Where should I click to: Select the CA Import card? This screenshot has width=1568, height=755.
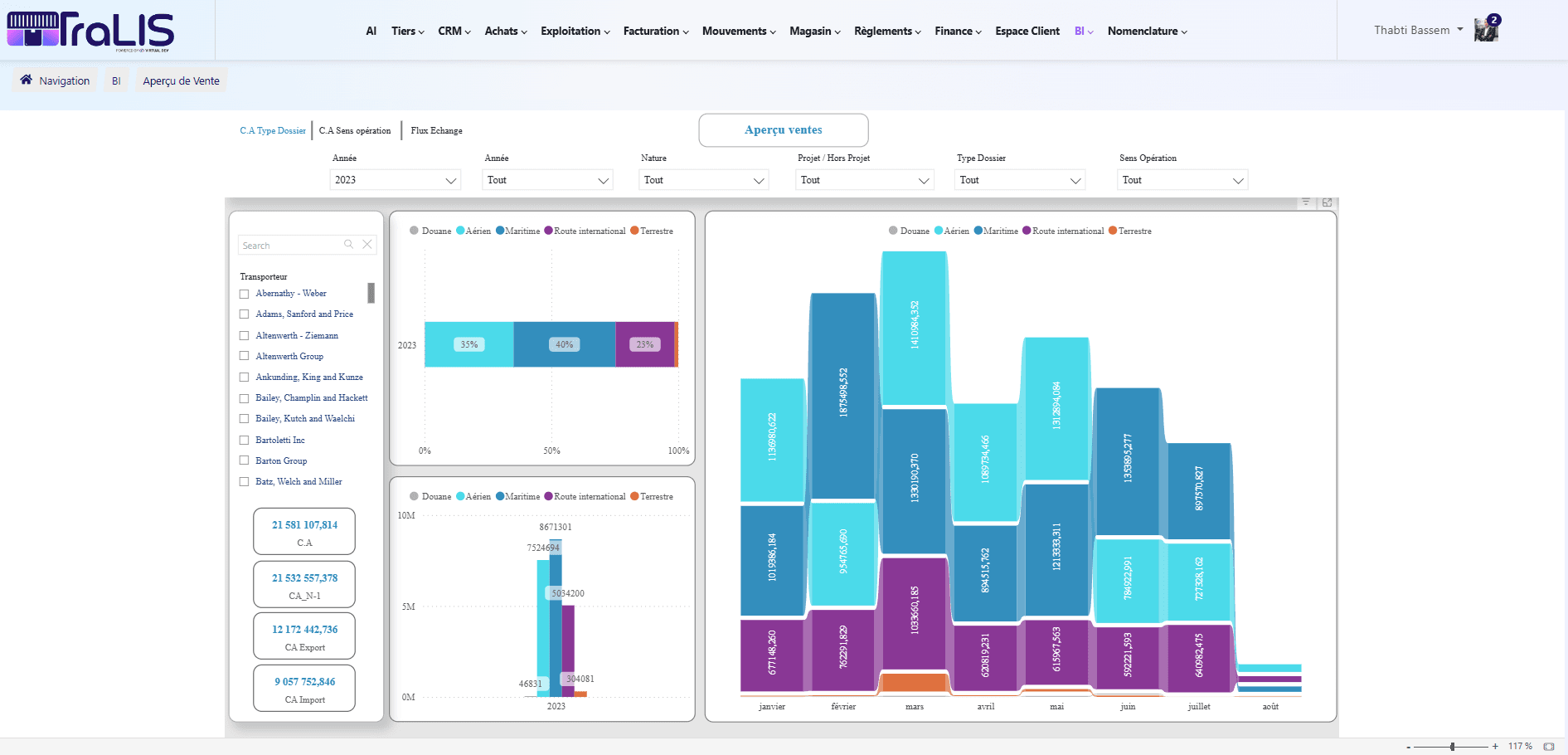[x=304, y=688]
